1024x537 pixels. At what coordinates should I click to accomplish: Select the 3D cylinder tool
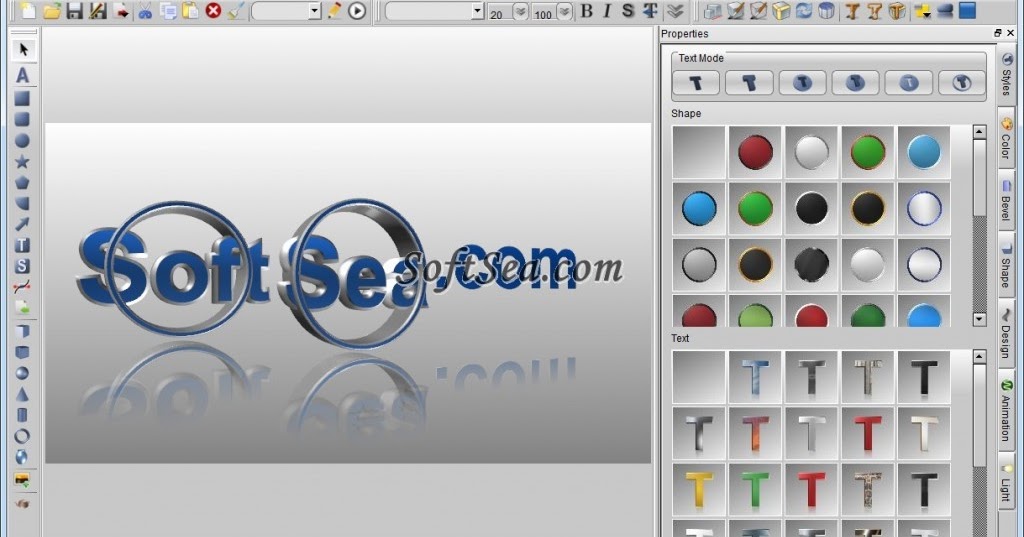tap(22, 415)
